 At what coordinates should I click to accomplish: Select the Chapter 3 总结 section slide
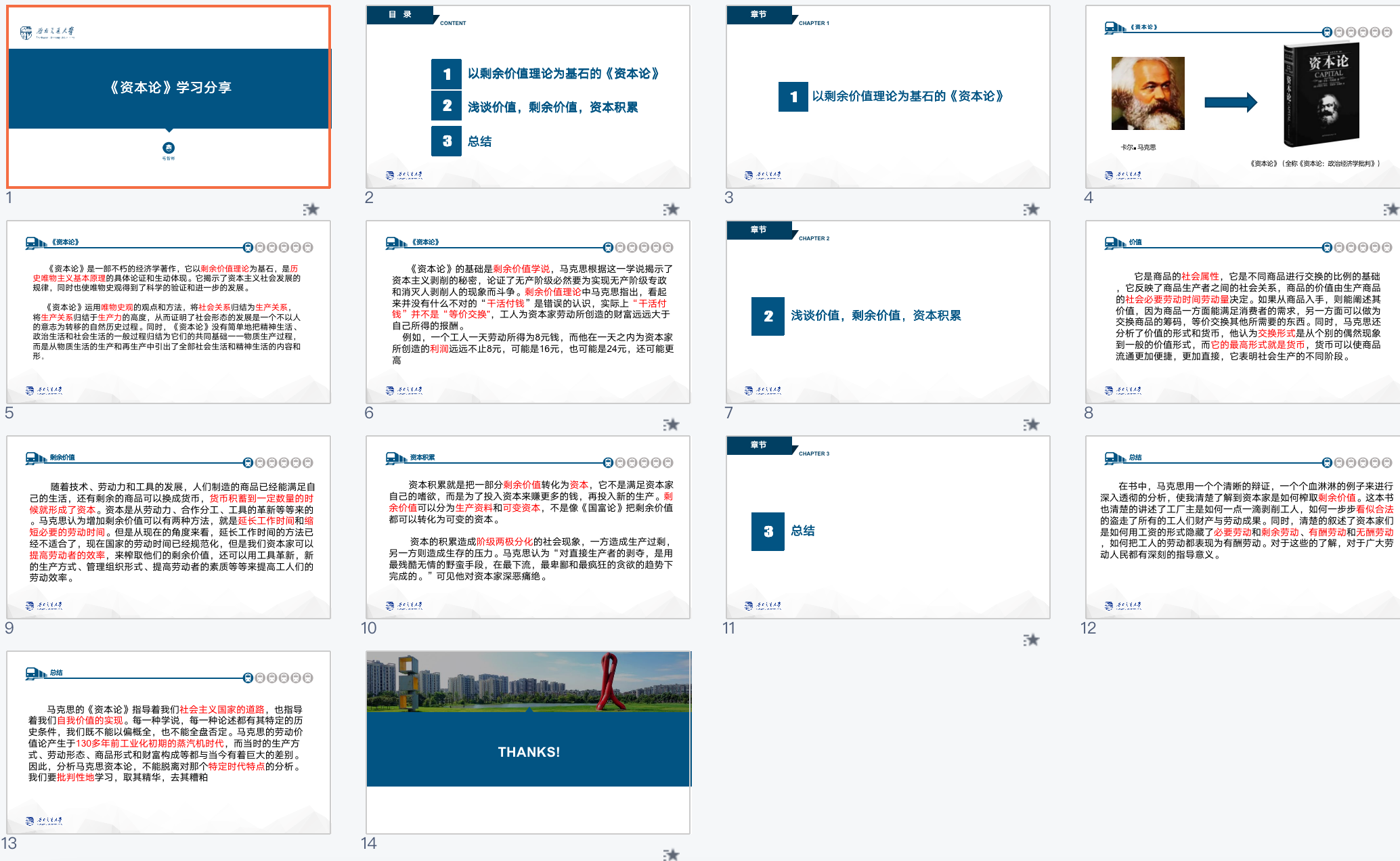[x=888, y=527]
